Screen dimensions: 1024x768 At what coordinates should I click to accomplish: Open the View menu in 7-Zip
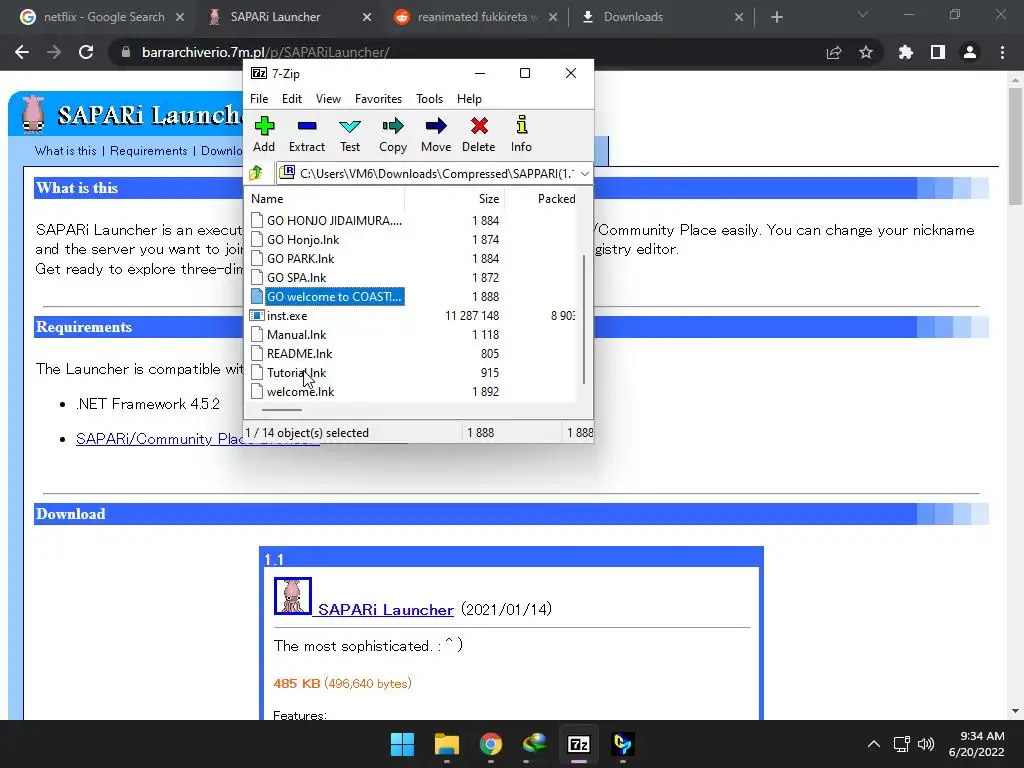328,99
